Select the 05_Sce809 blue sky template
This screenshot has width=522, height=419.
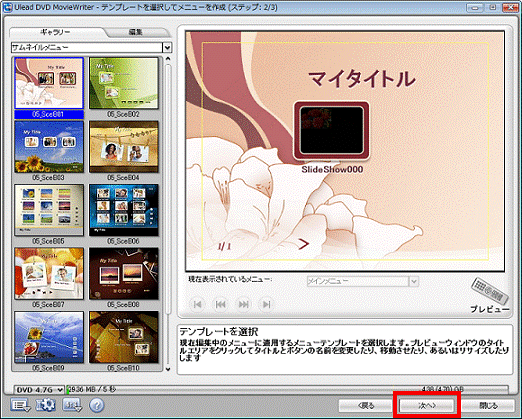click(x=49, y=337)
